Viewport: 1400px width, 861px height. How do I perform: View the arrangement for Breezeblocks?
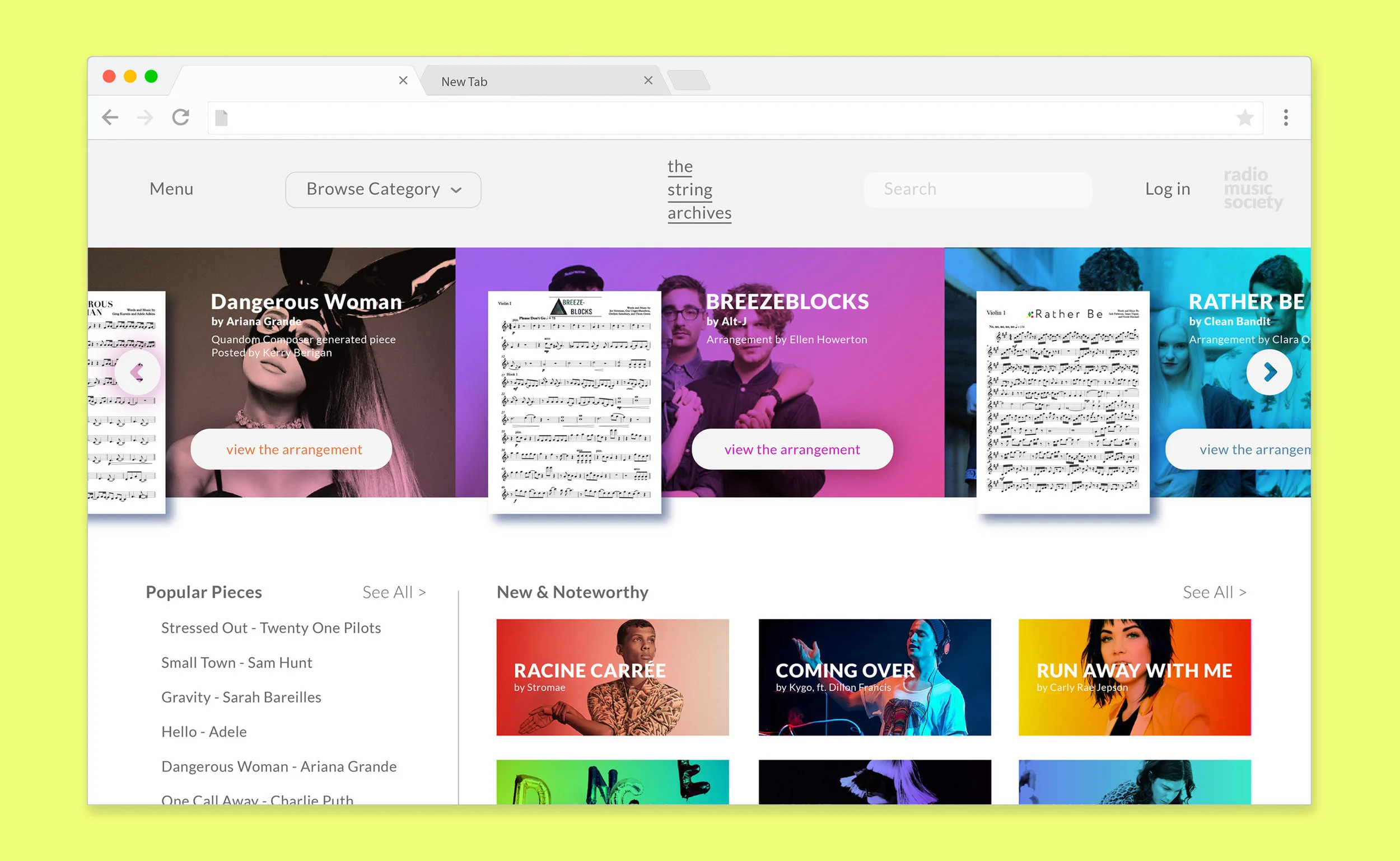tap(792, 450)
